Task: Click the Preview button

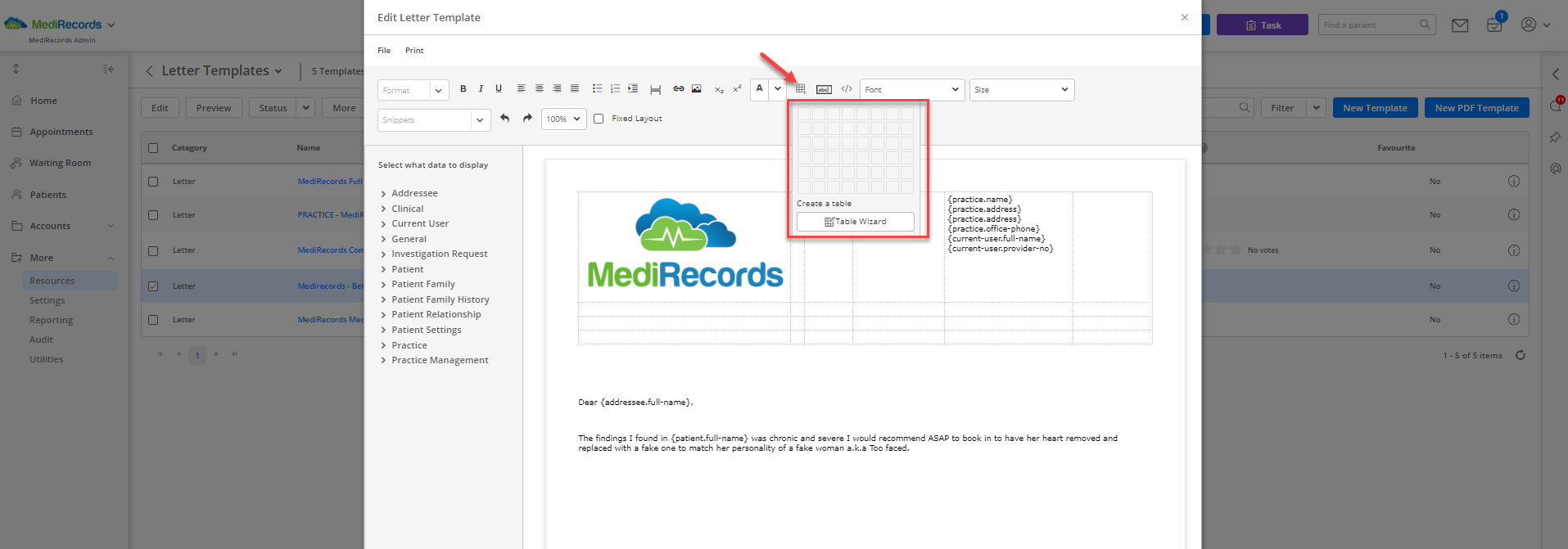Action: click(x=214, y=108)
